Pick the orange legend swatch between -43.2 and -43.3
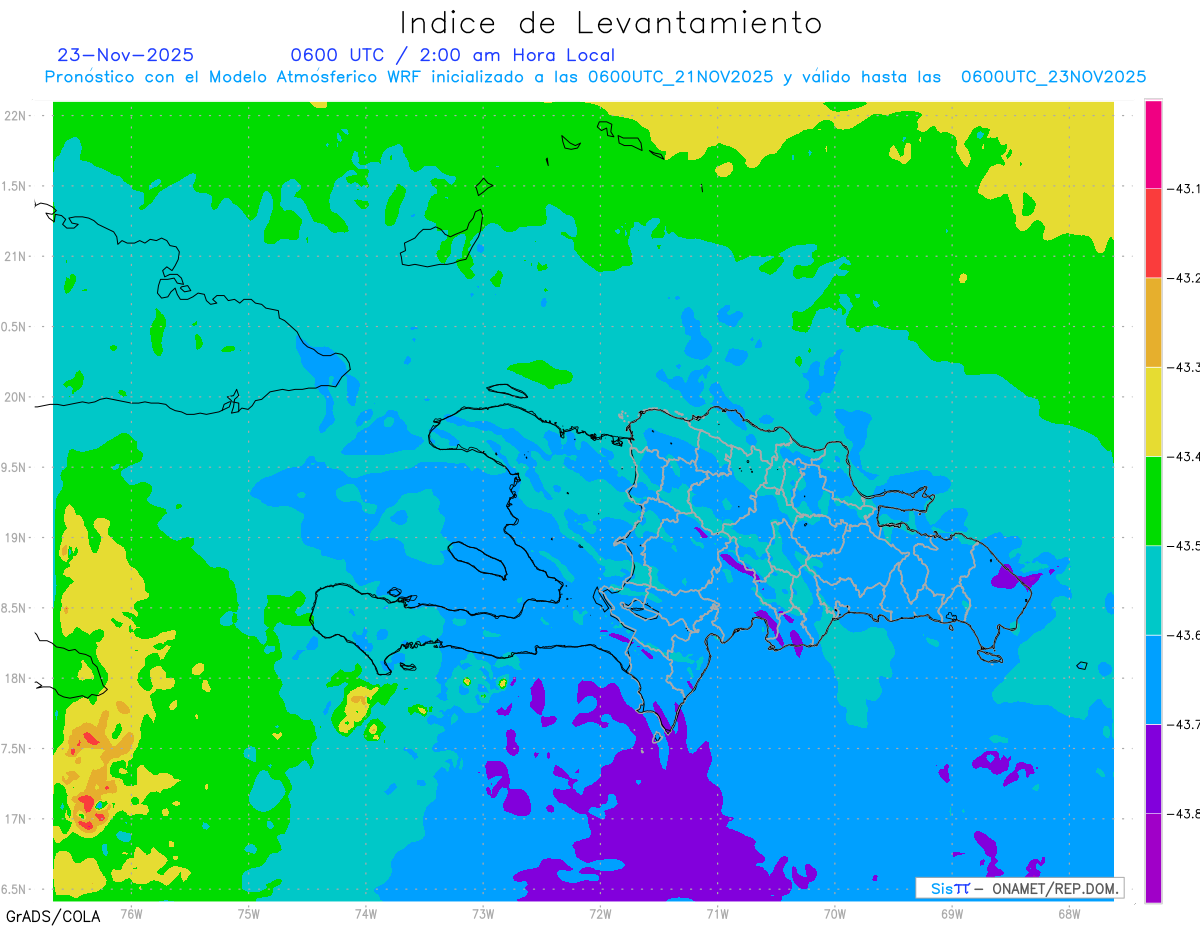This screenshot has height=927, width=1200. tap(1153, 322)
